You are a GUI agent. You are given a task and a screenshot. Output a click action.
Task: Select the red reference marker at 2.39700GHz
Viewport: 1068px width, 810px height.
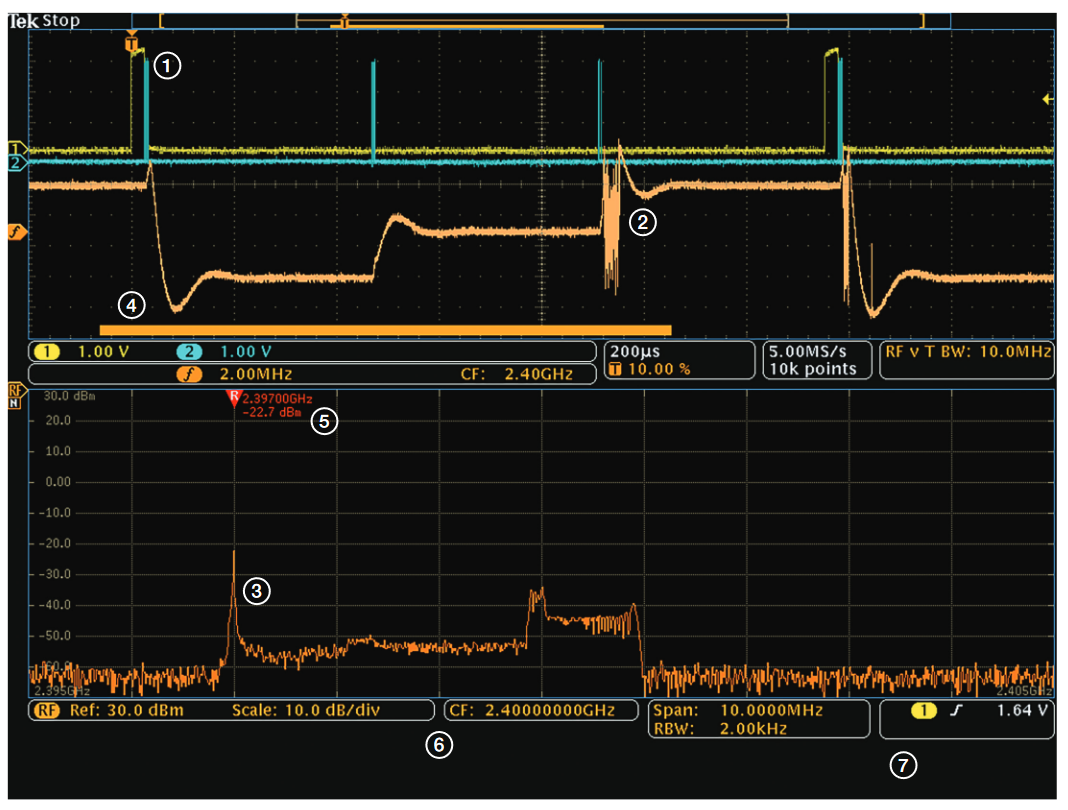click(234, 398)
